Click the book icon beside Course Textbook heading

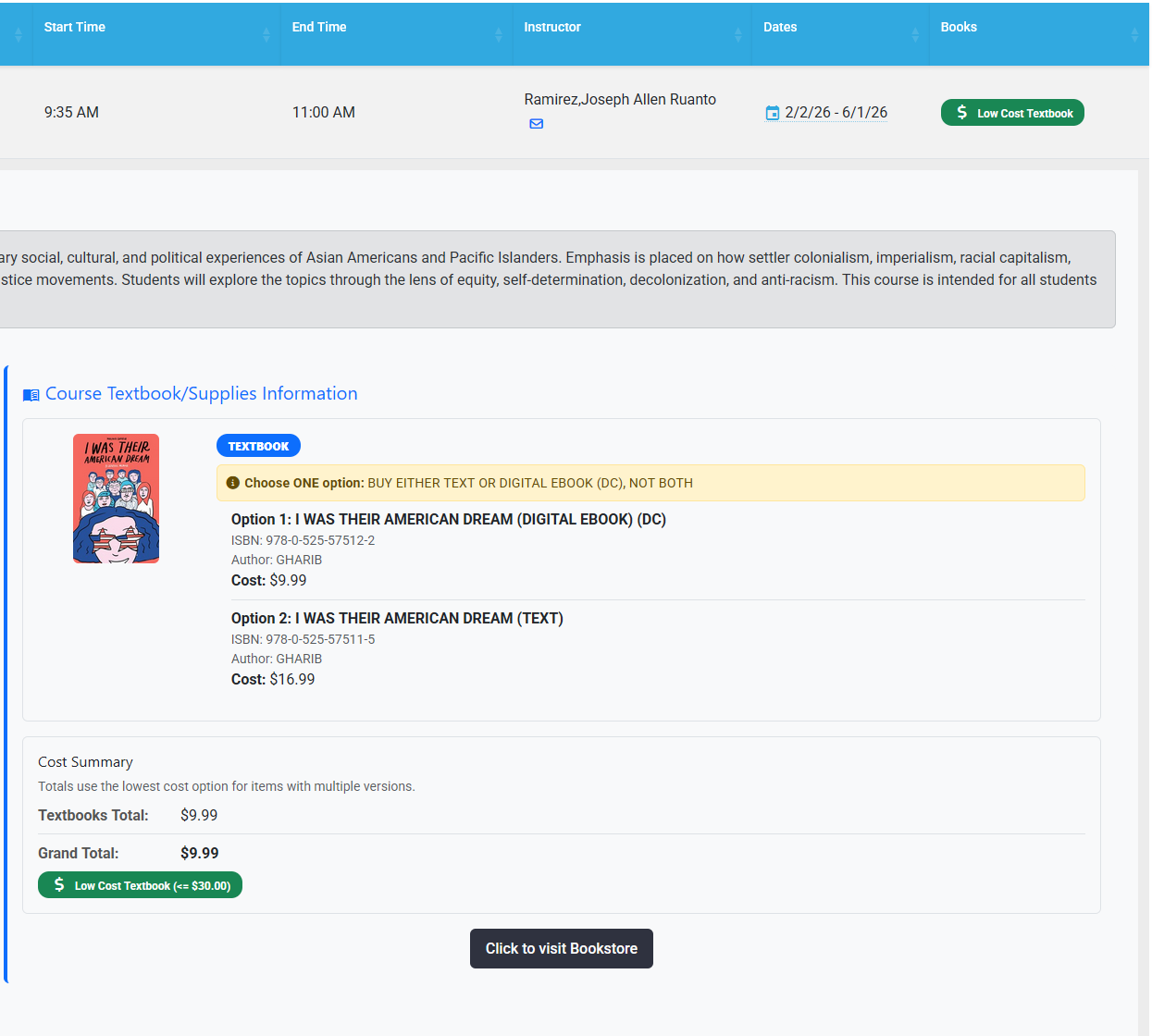pos(31,395)
